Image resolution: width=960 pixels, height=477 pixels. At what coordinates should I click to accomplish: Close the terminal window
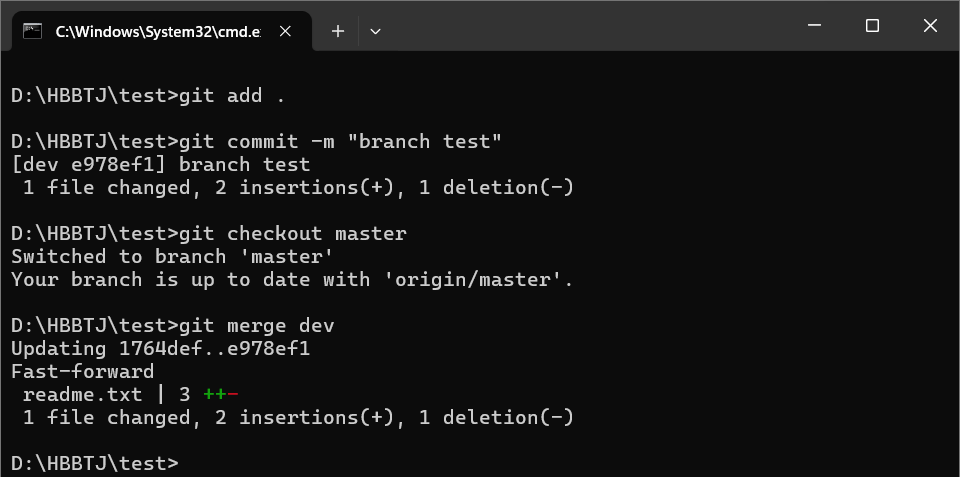click(x=930, y=26)
